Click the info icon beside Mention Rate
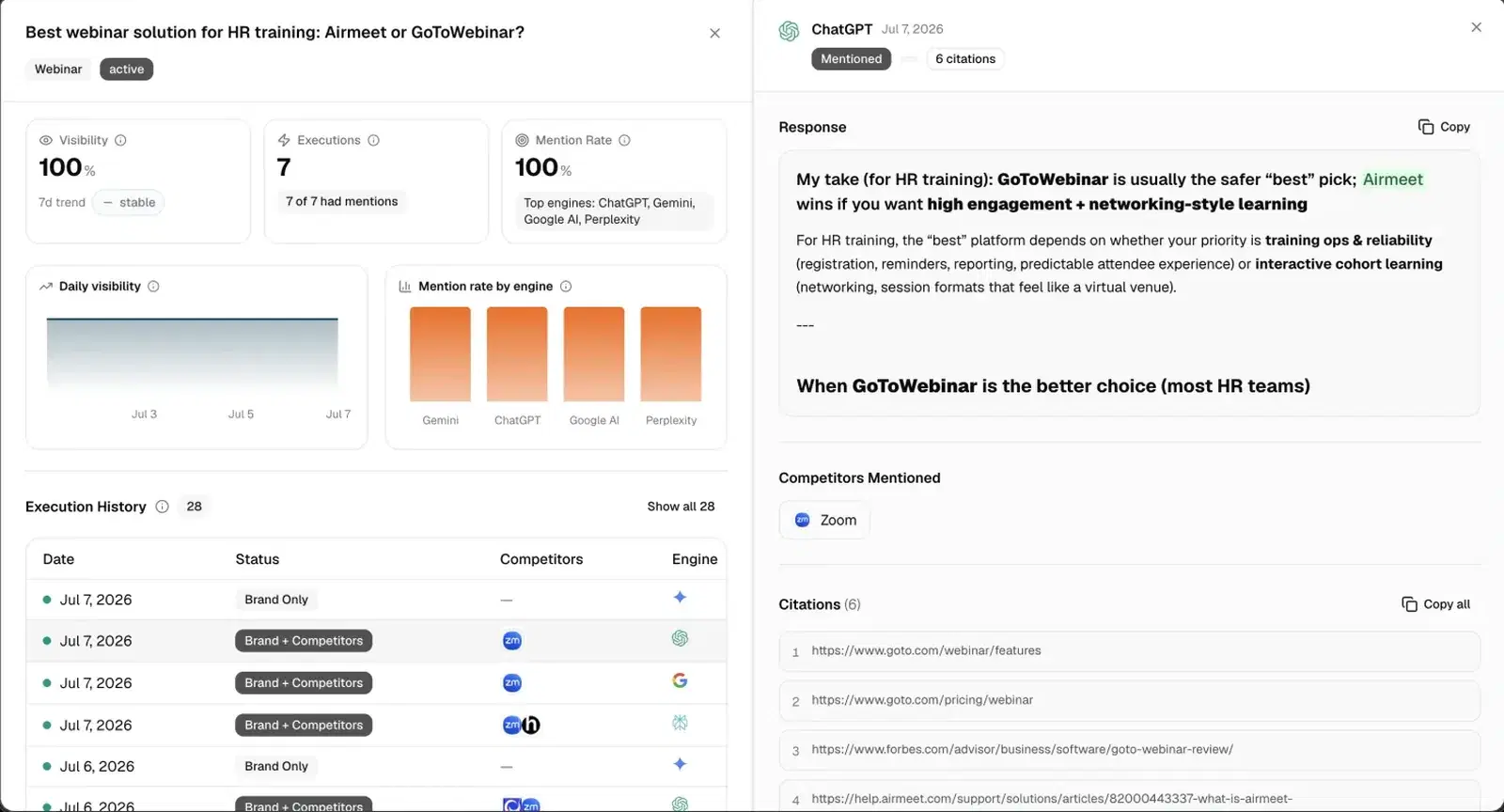This screenshot has width=1504, height=812. [x=624, y=140]
